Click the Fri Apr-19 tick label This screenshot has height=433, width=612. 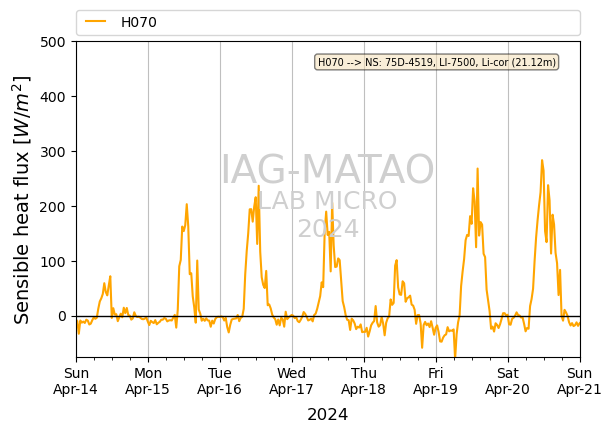[x=436, y=381]
